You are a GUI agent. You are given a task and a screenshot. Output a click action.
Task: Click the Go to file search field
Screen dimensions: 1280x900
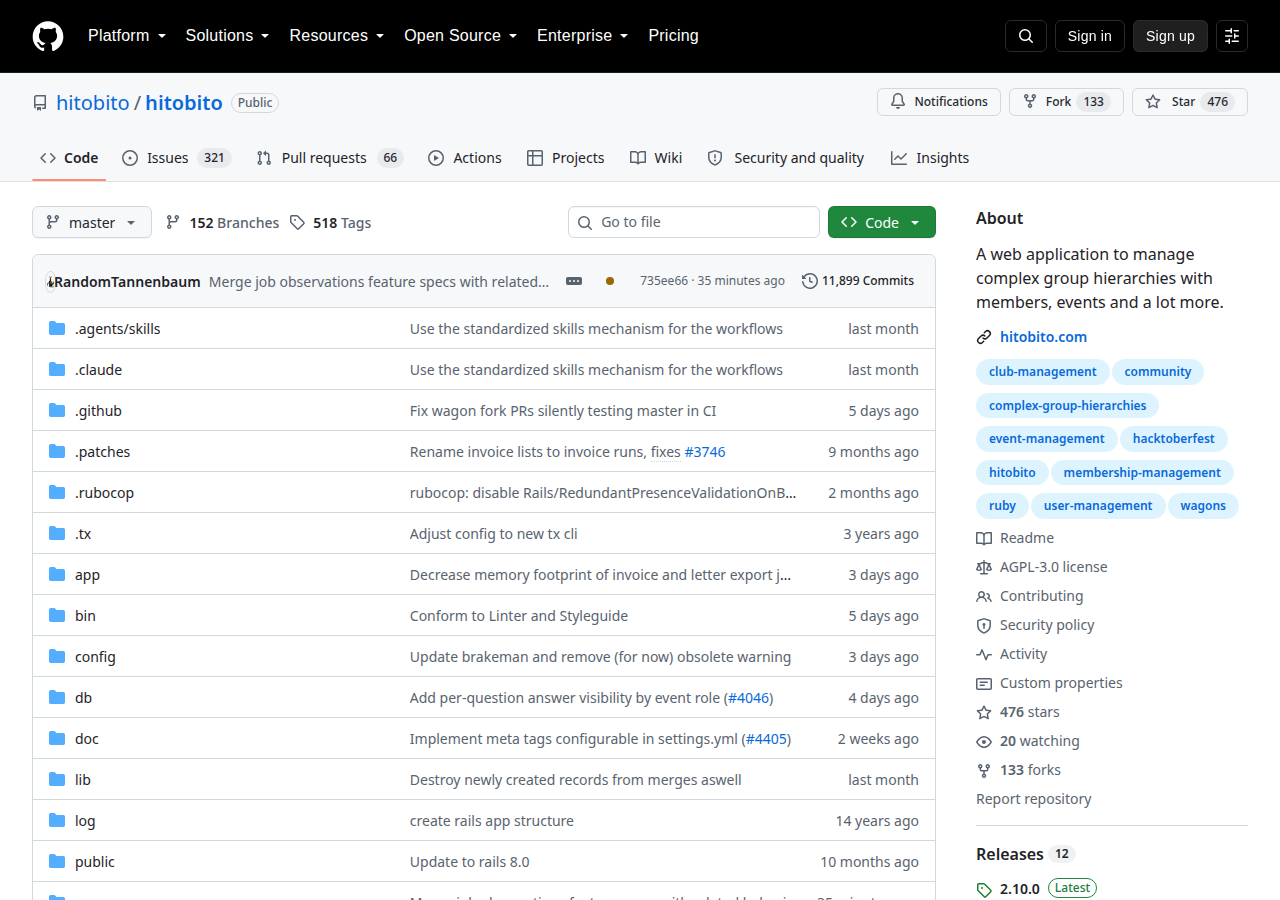694,222
